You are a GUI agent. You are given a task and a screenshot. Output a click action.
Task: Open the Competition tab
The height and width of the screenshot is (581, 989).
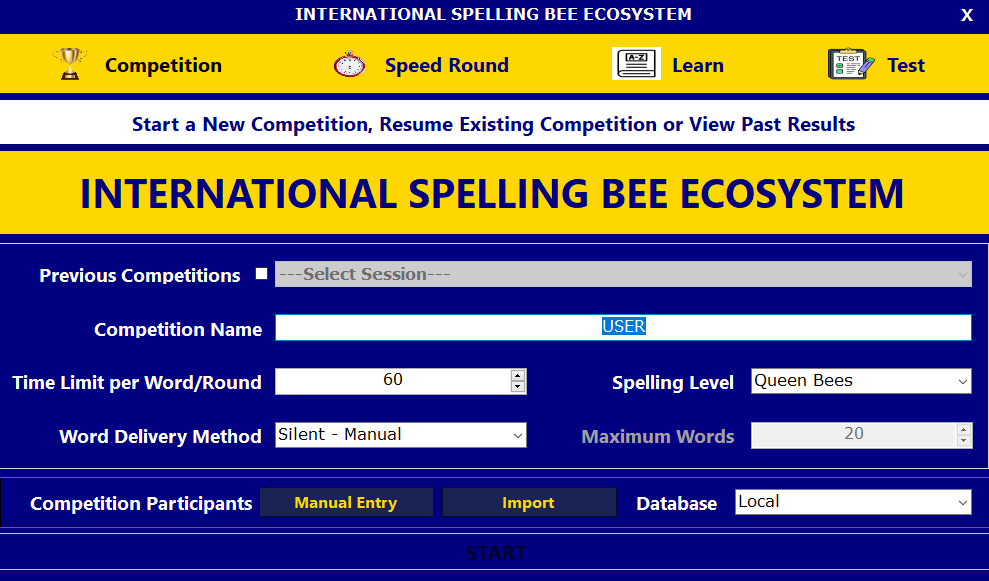click(x=163, y=66)
